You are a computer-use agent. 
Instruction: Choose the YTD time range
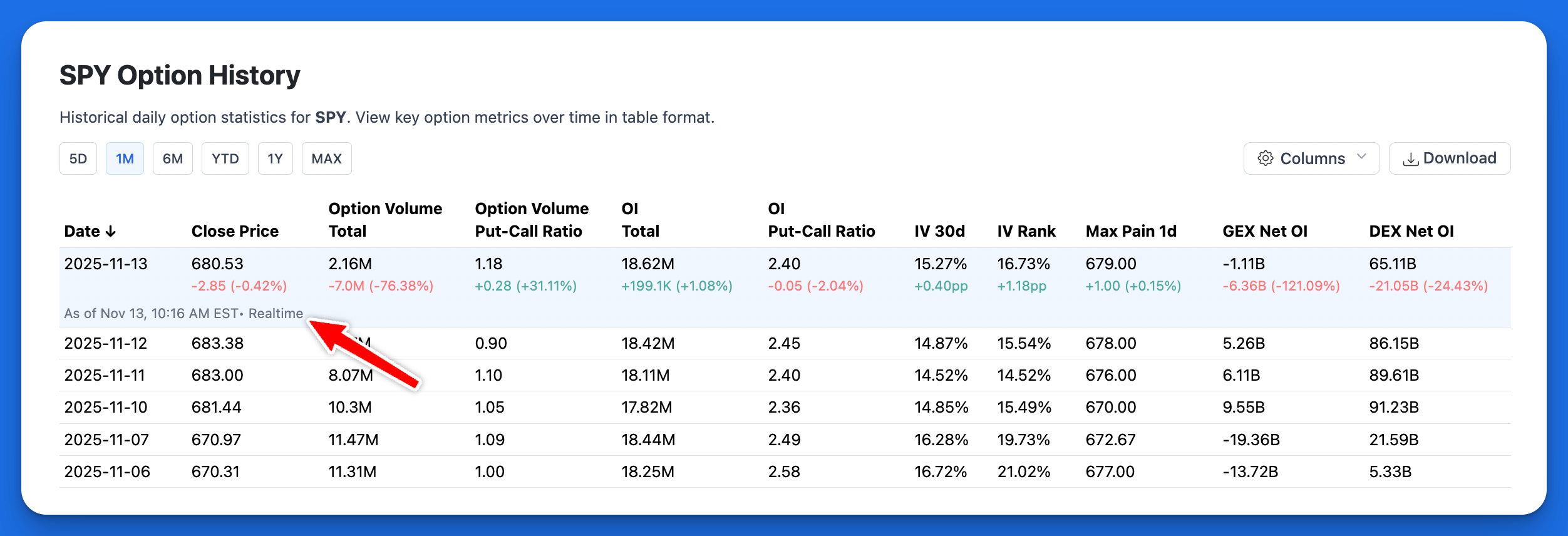(x=225, y=158)
